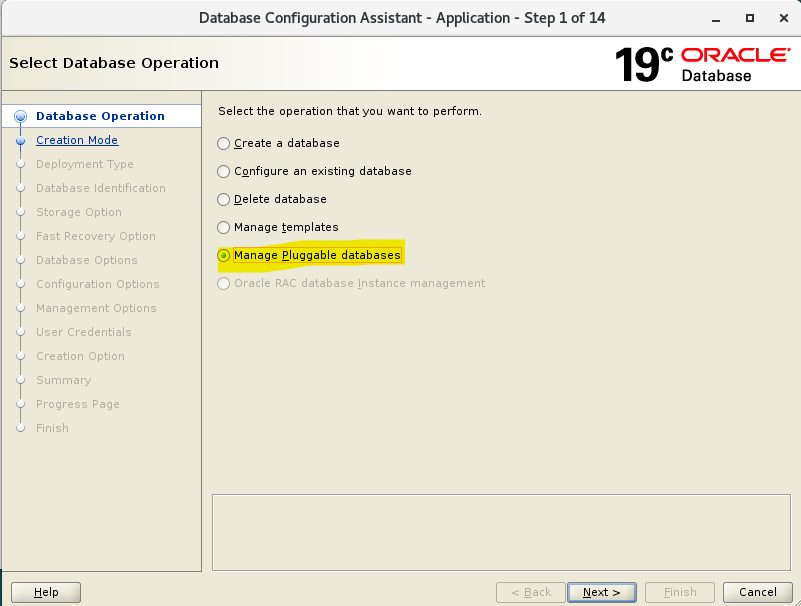Click the Summary step in sidebar
This screenshot has width=801, height=606.
click(64, 380)
